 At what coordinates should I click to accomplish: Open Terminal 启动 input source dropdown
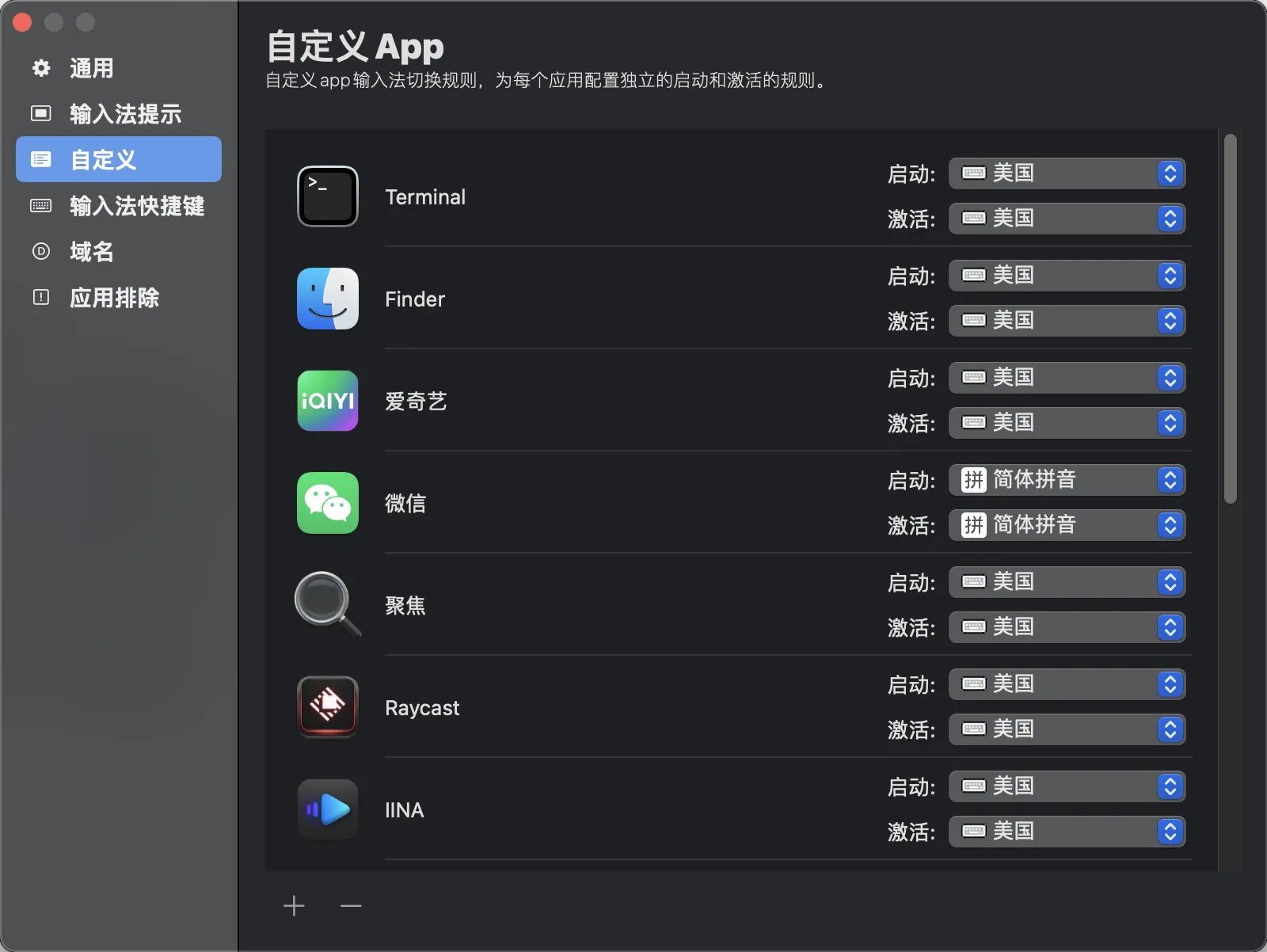[1066, 173]
